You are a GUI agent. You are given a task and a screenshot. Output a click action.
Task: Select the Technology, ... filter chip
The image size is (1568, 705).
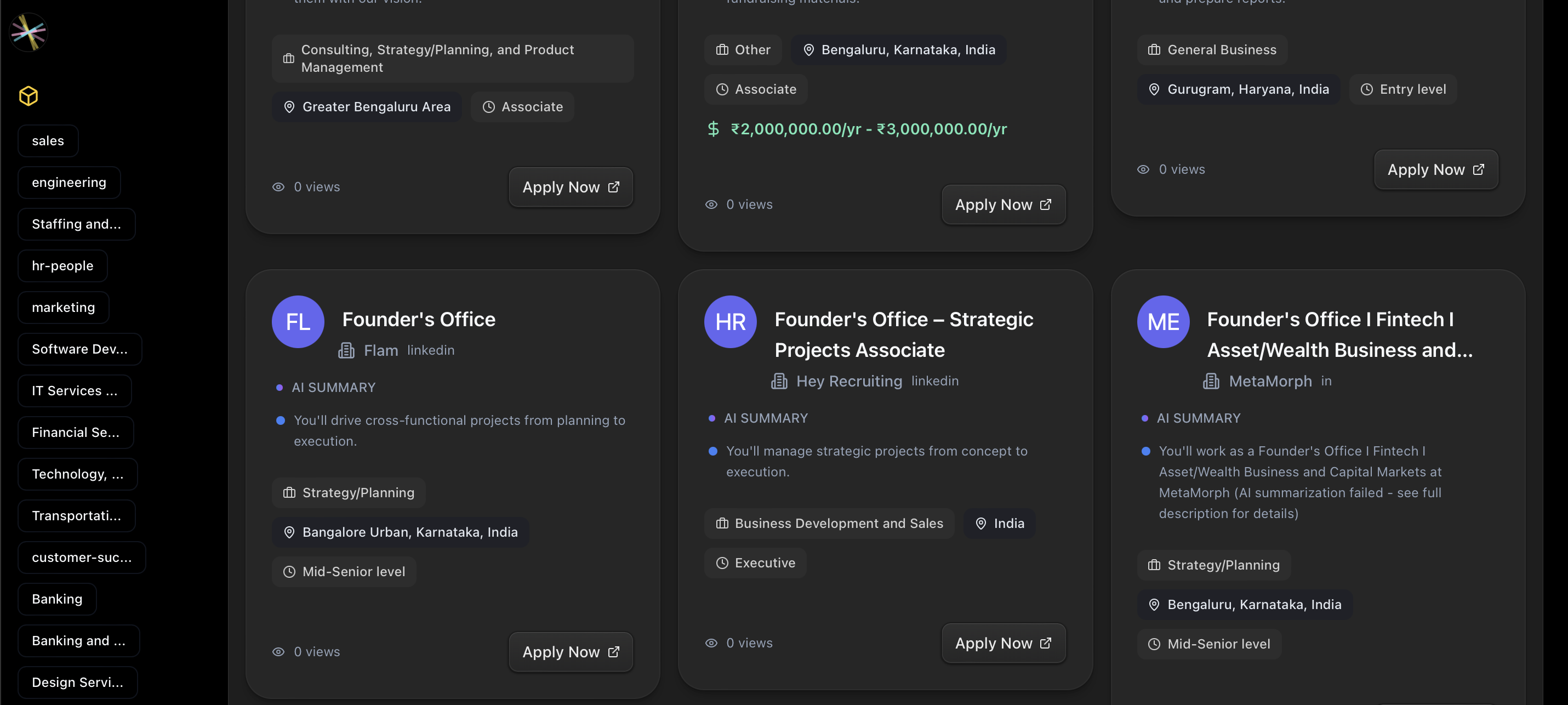[78, 474]
